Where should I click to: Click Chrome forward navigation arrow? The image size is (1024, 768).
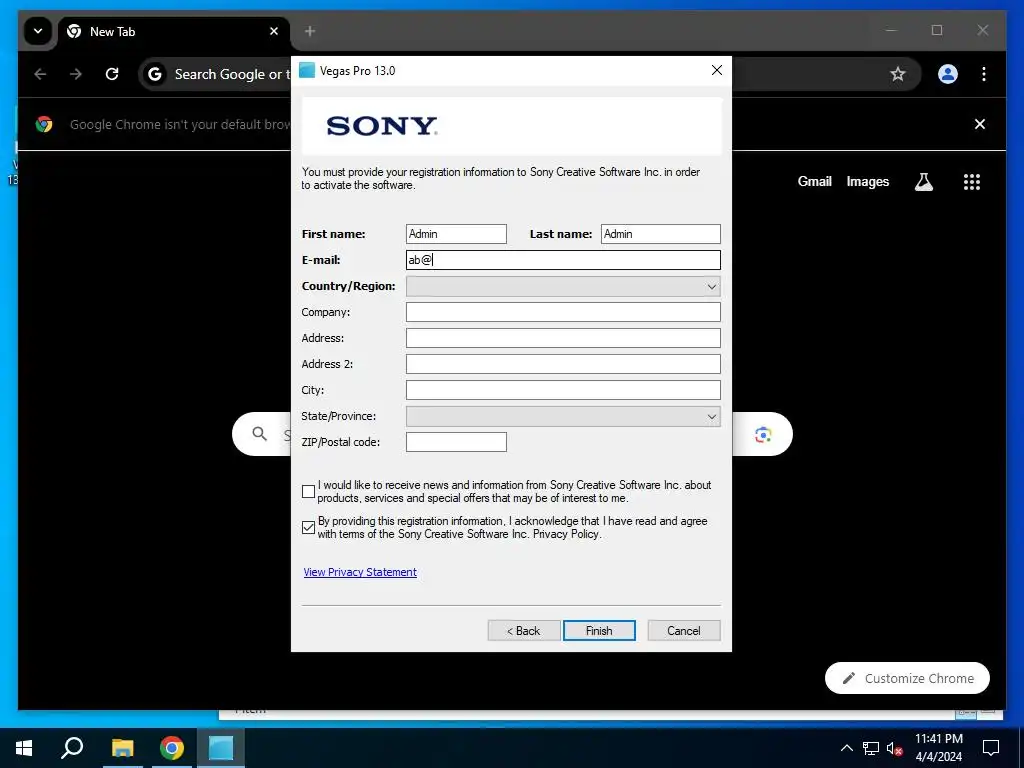pyautogui.click(x=76, y=74)
